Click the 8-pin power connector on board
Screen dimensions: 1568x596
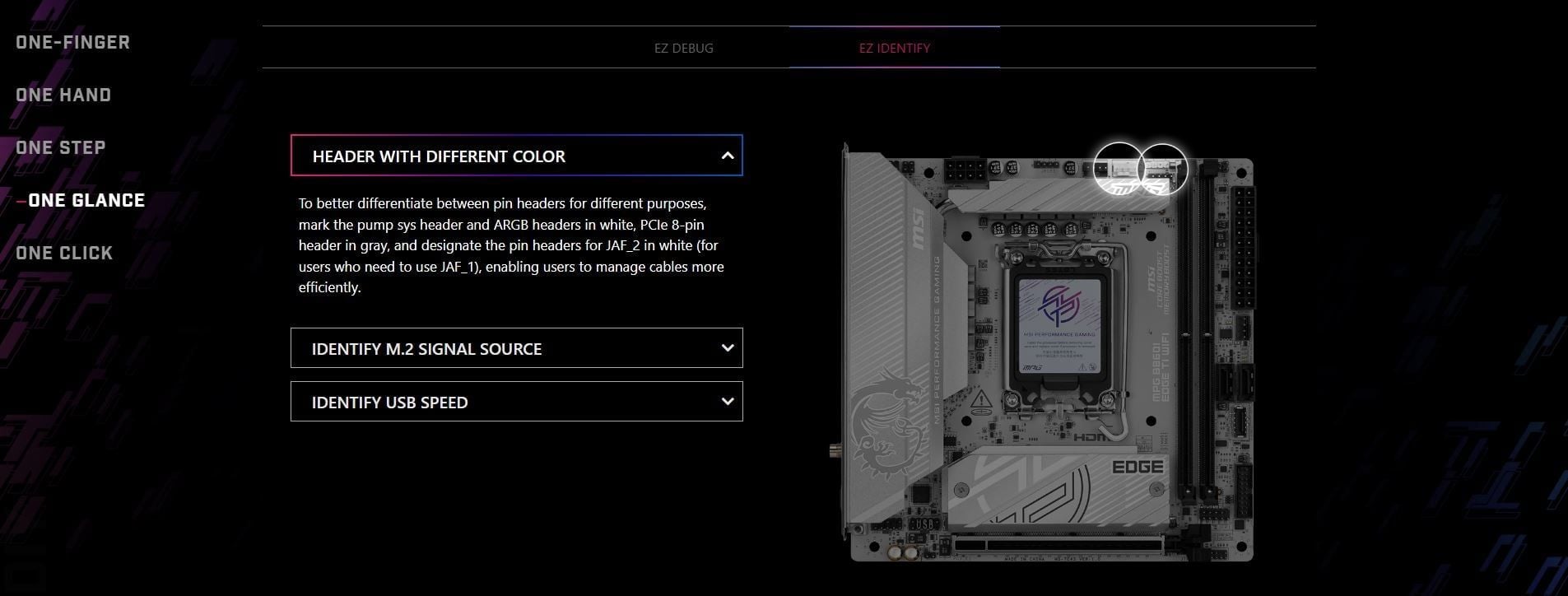point(966,175)
